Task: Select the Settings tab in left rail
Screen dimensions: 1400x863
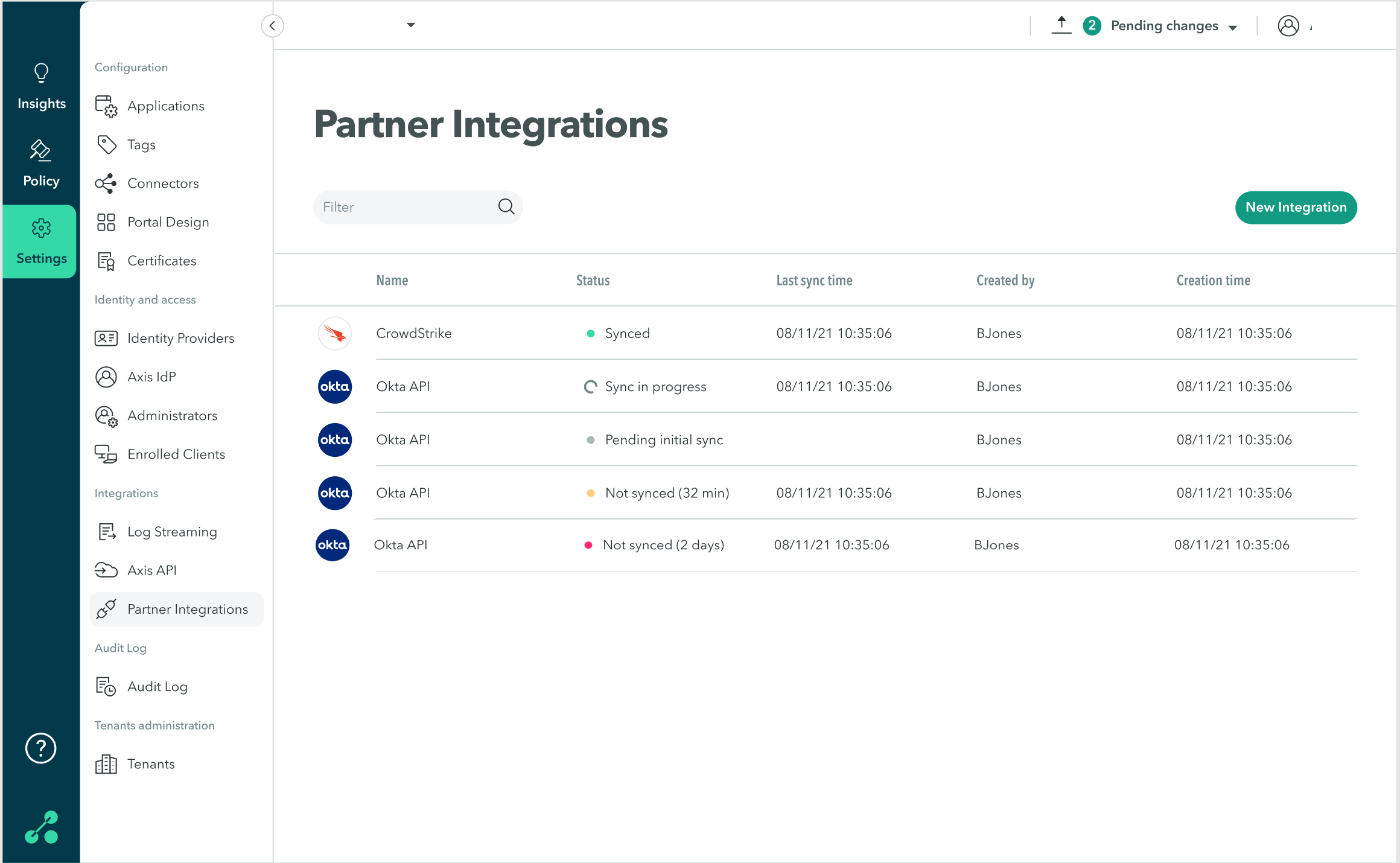Action: [41, 241]
